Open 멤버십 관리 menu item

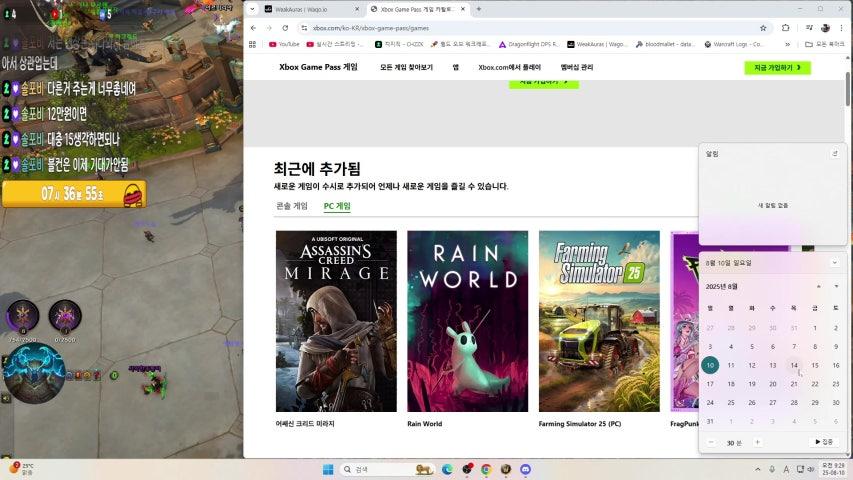pos(577,67)
